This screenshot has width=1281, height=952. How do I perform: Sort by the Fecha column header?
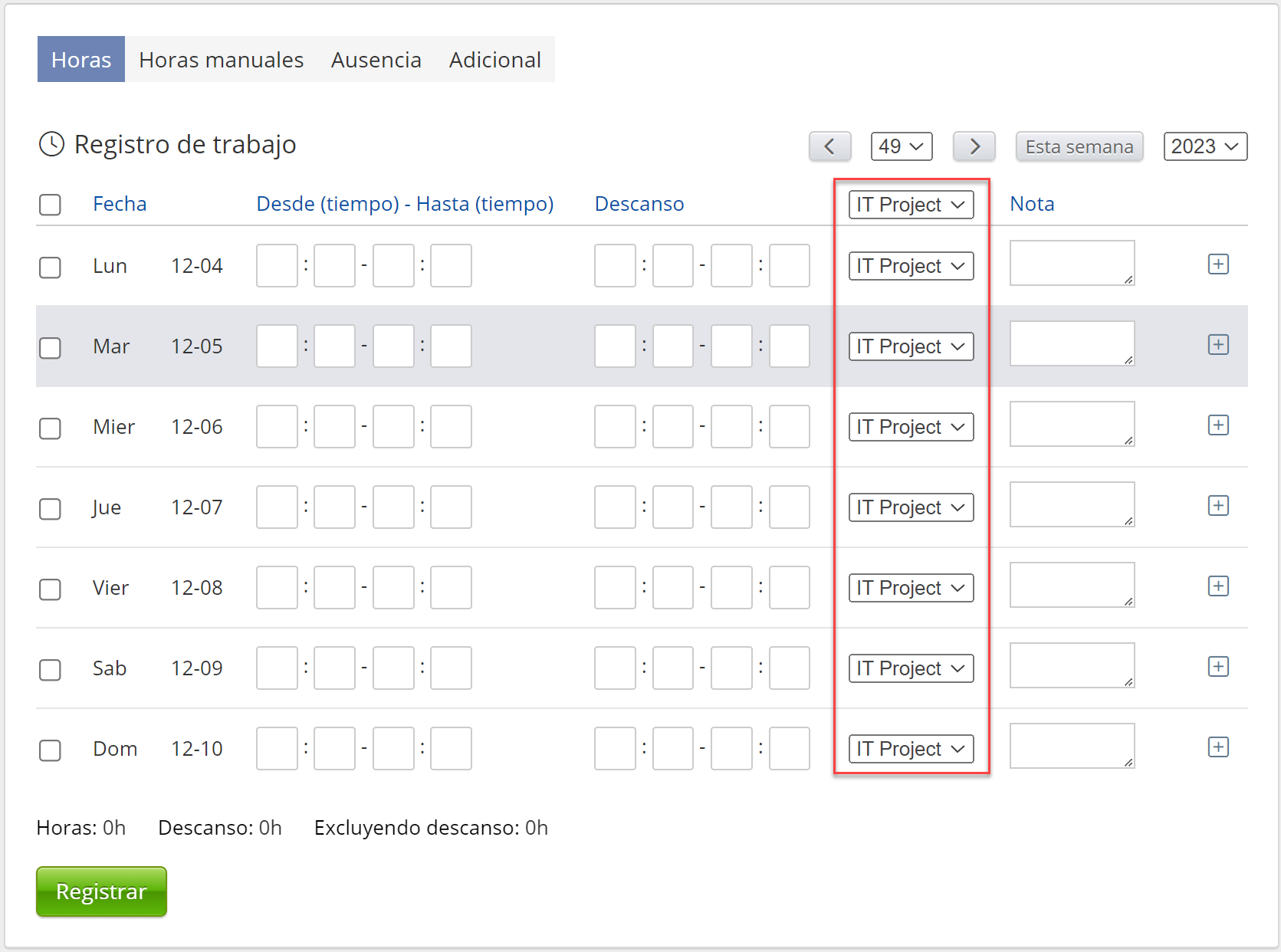coord(120,204)
